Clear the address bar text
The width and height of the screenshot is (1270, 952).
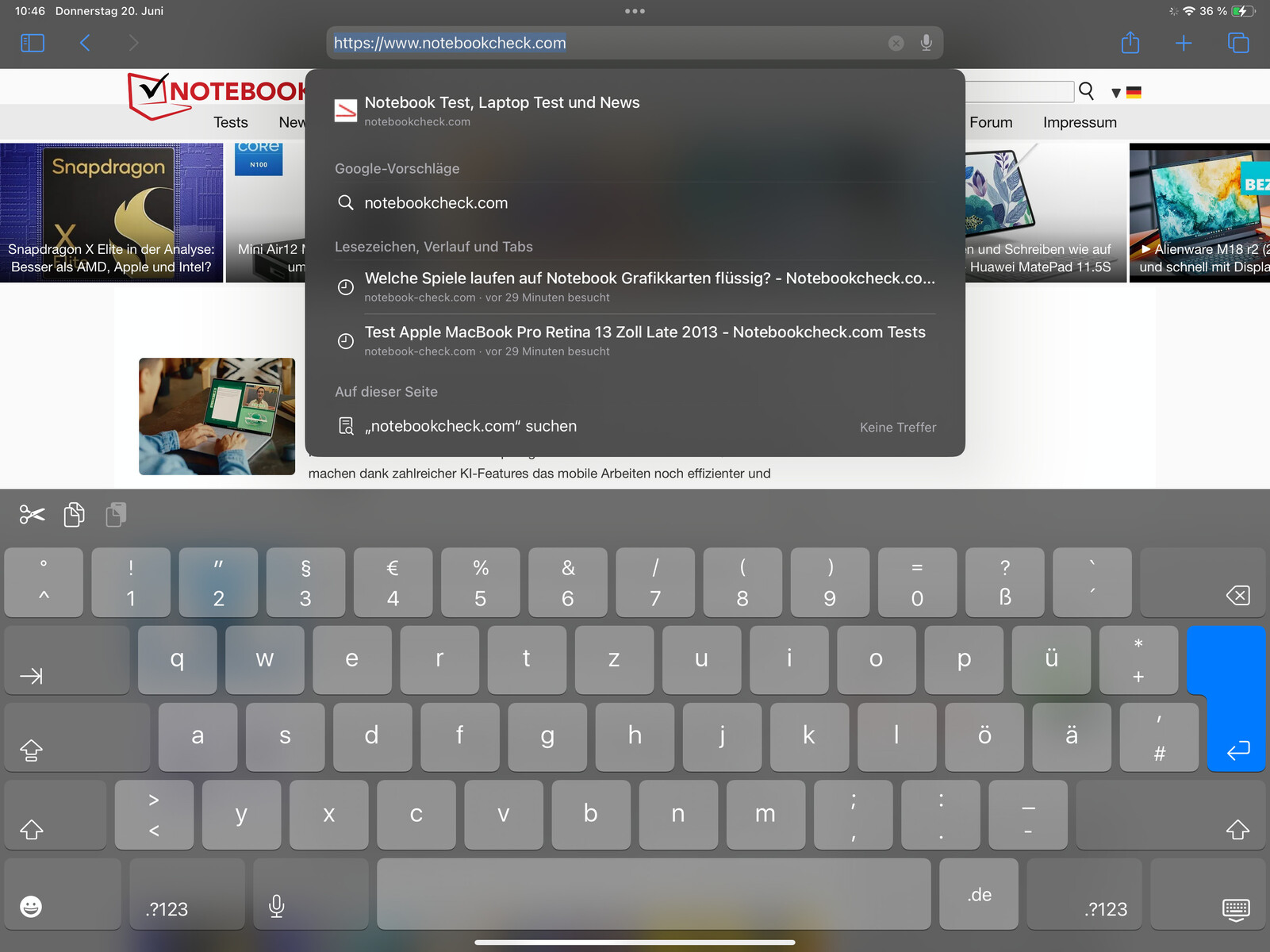pyautogui.click(x=896, y=43)
